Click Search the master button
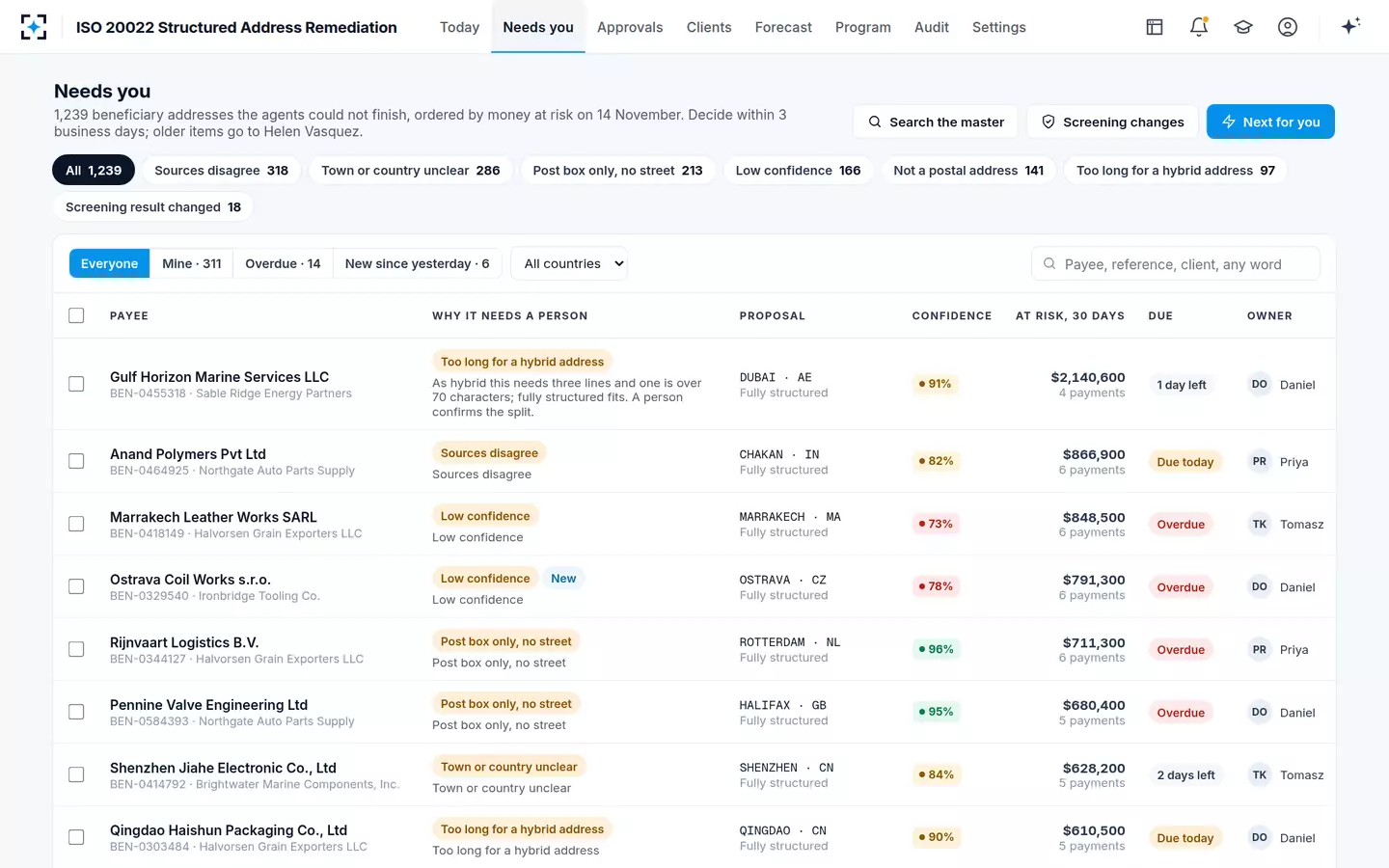 click(x=936, y=122)
